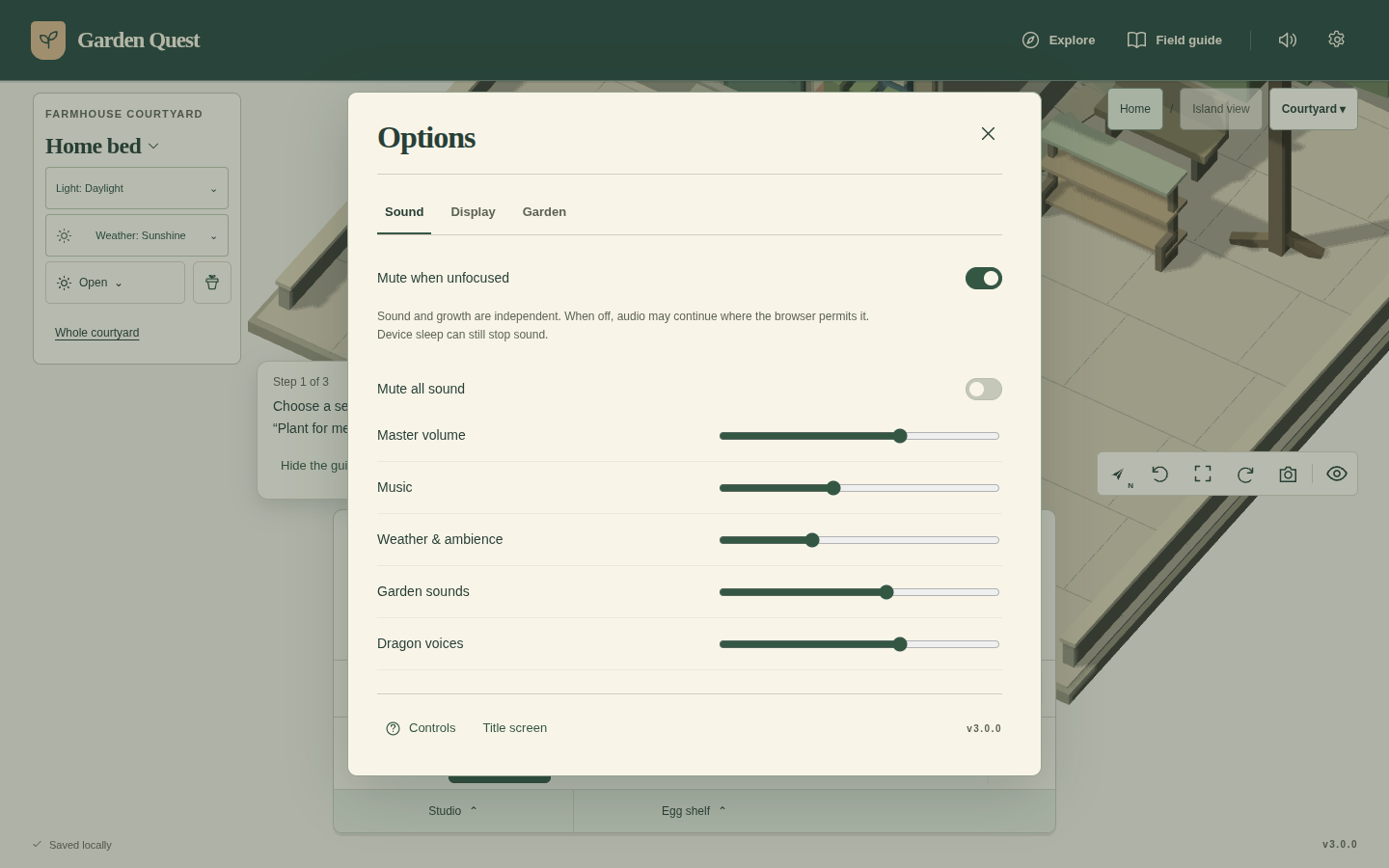Go to Island view
The image size is (1389, 868).
1221,109
